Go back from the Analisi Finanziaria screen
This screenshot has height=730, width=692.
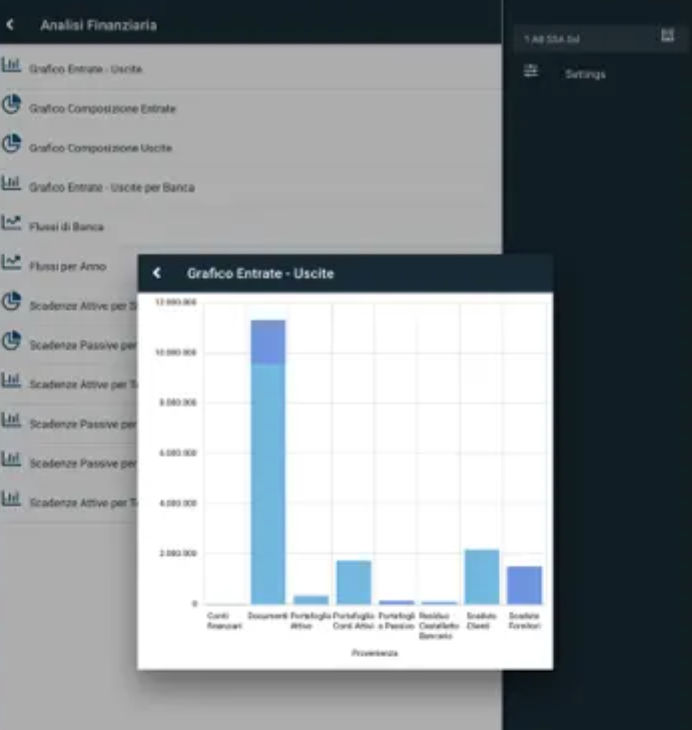click(x=10, y=25)
